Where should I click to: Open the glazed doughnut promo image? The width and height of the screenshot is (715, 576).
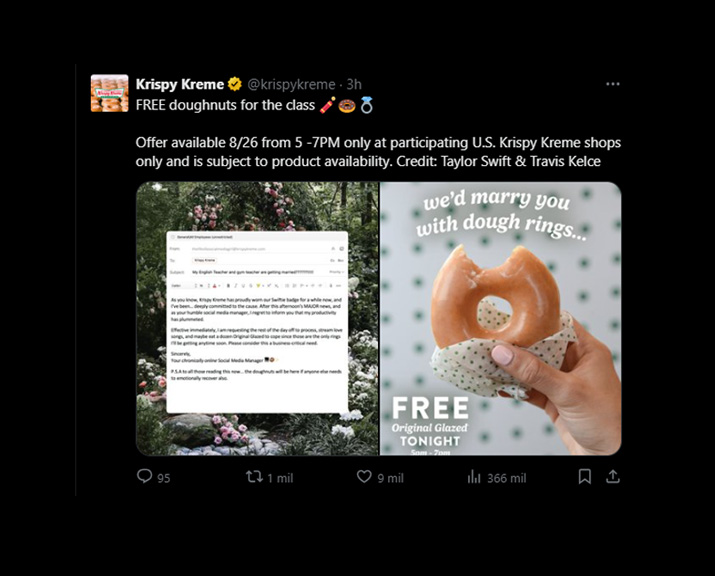click(x=501, y=318)
